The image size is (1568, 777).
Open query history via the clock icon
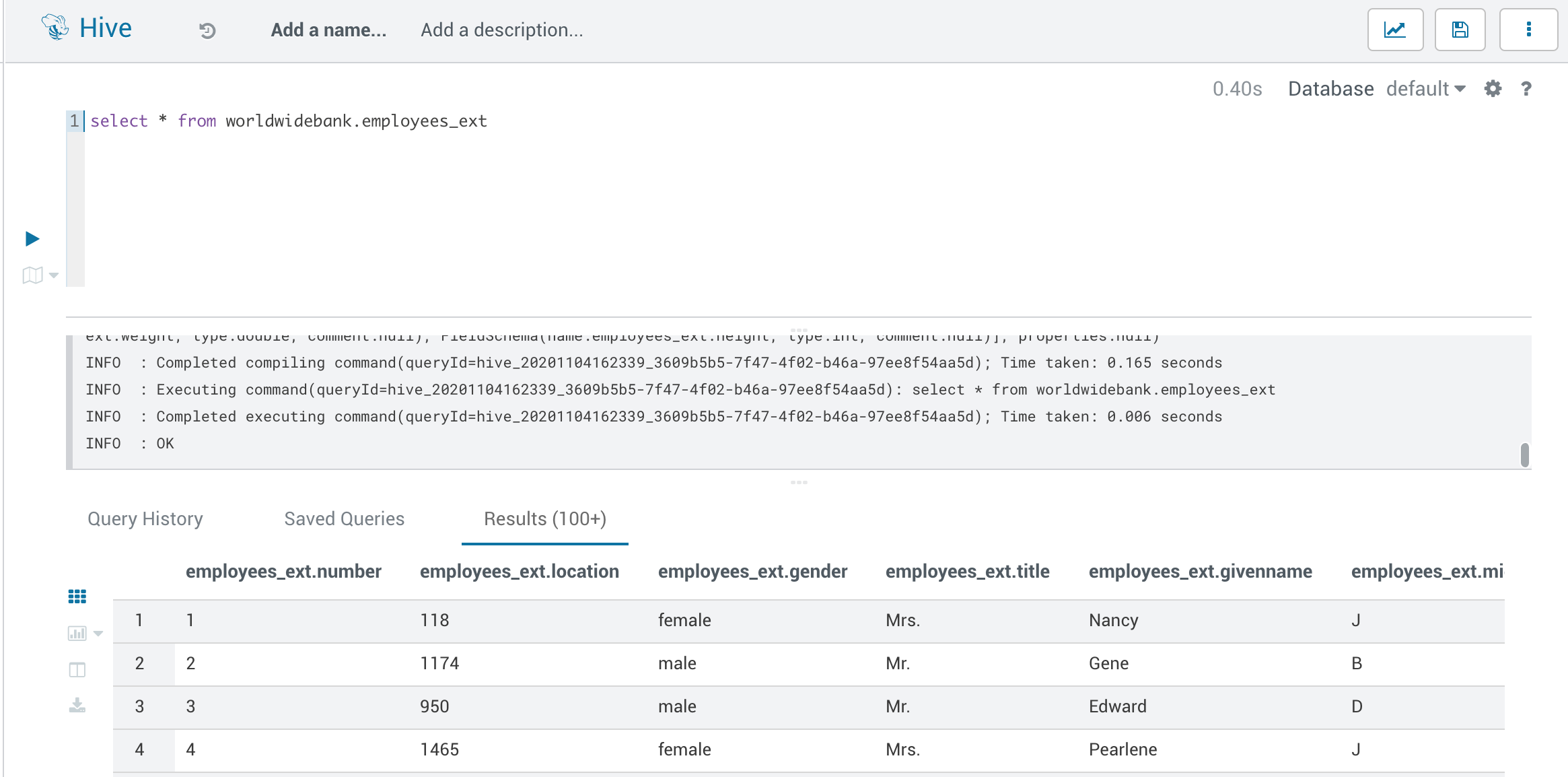click(x=207, y=30)
